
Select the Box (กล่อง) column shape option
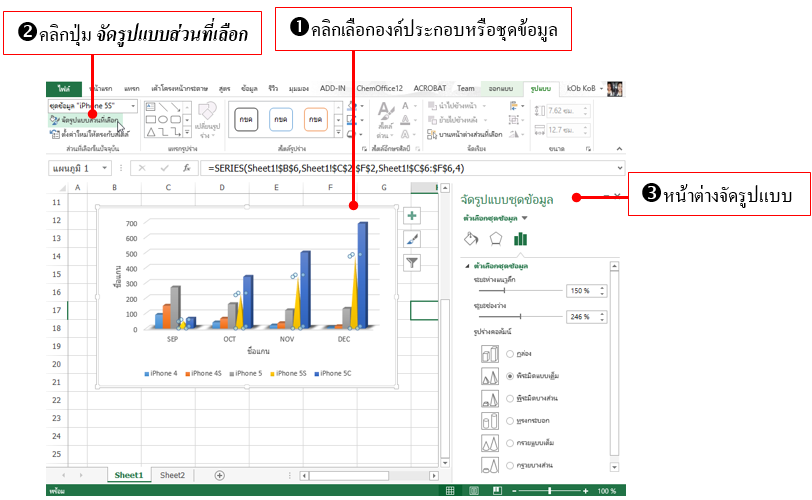click(x=512, y=354)
